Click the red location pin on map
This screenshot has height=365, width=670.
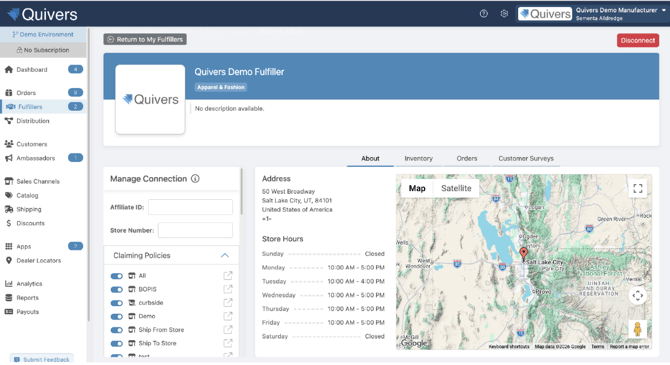pyautogui.click(x=523, y=253)
